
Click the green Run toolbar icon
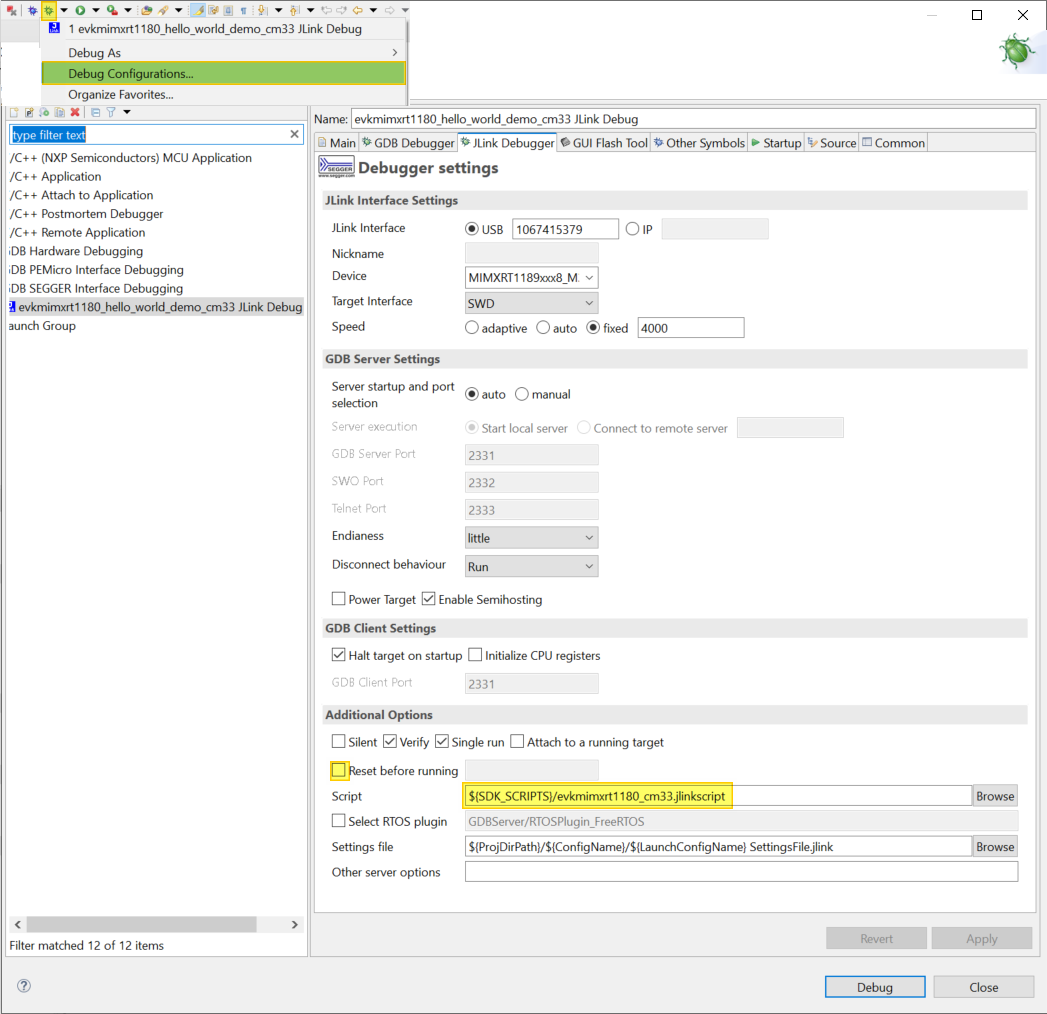(80, 10)
